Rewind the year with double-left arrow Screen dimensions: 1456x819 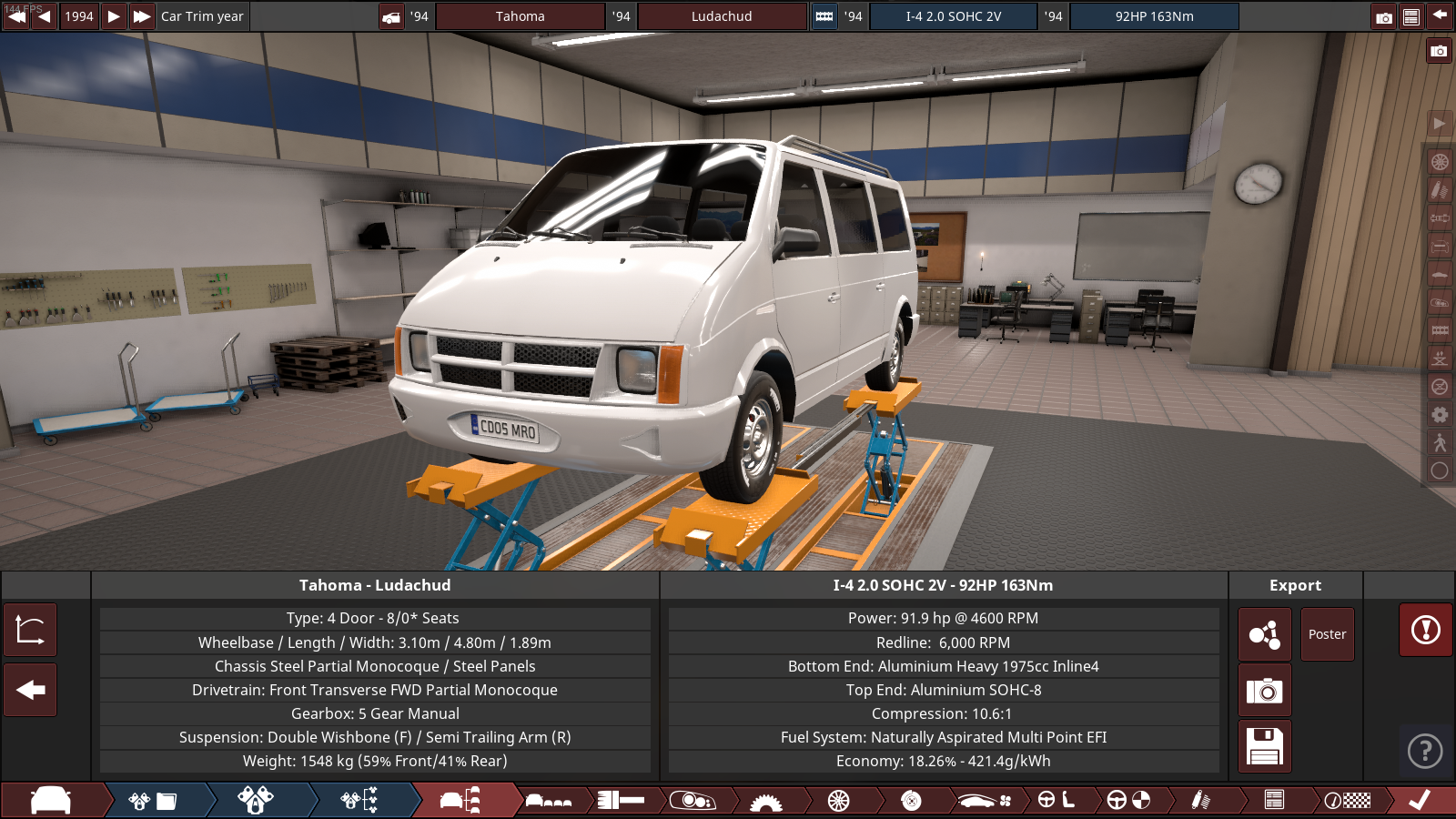pos(16,16)
